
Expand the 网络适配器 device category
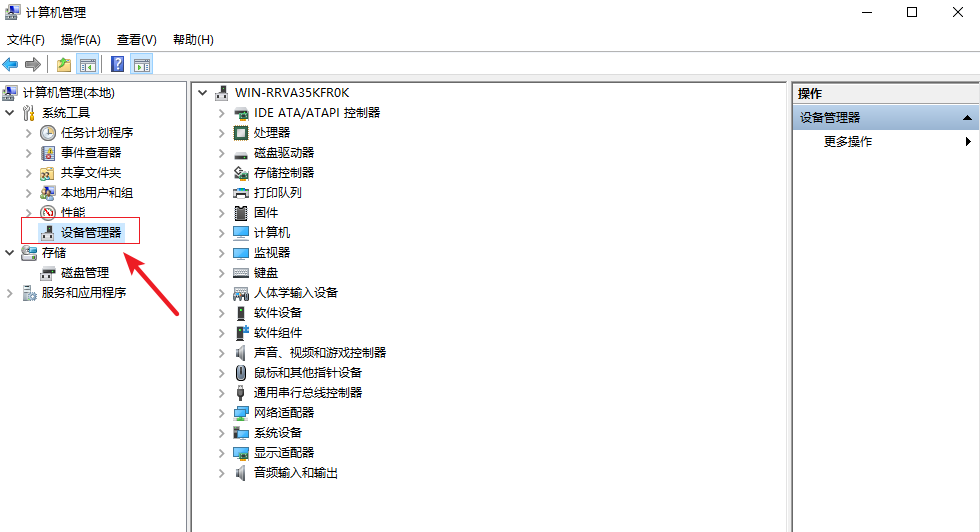[222, 413]
